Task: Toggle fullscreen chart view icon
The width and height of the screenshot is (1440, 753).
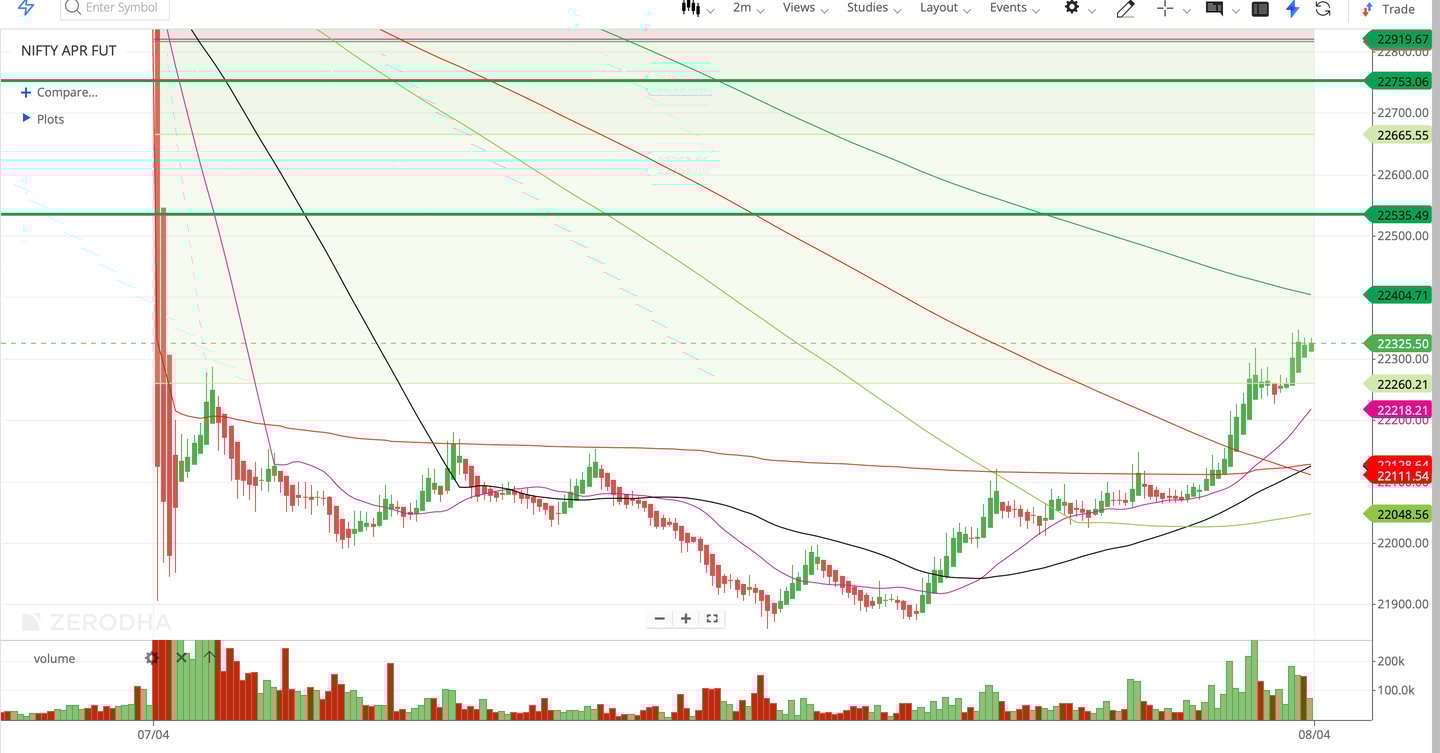Action: [x=712, y=618]
